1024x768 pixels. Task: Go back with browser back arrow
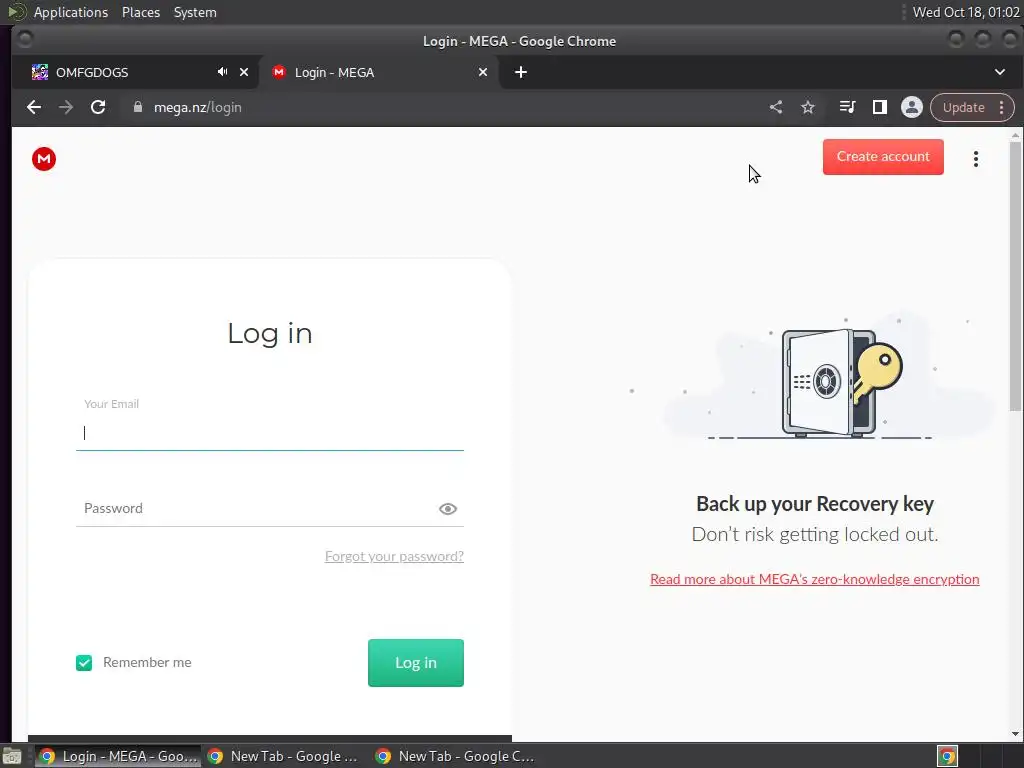pyautogui.click(x=34, y=107)
